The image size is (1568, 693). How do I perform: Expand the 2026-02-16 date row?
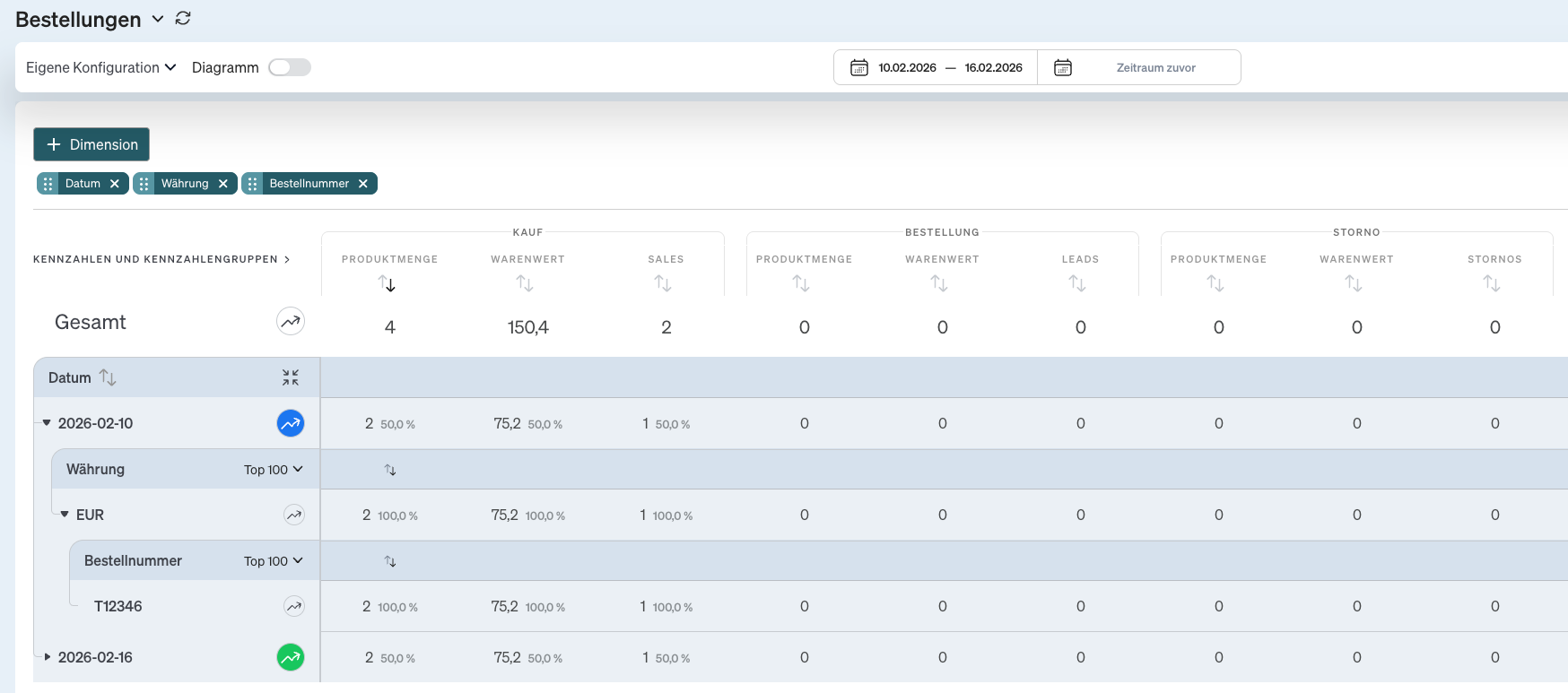[x=48, y=657]
